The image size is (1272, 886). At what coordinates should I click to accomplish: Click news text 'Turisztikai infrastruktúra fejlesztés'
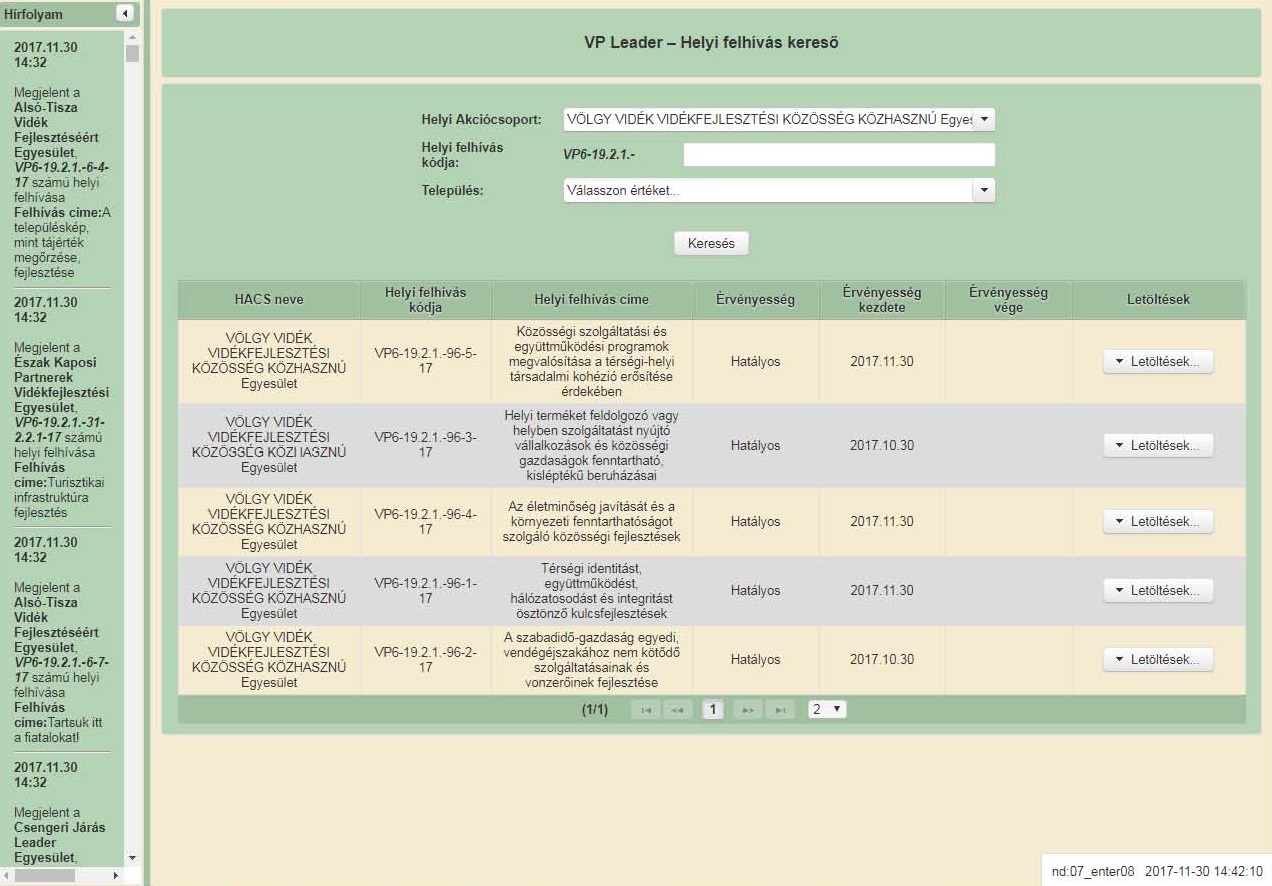tap(60, 498)
